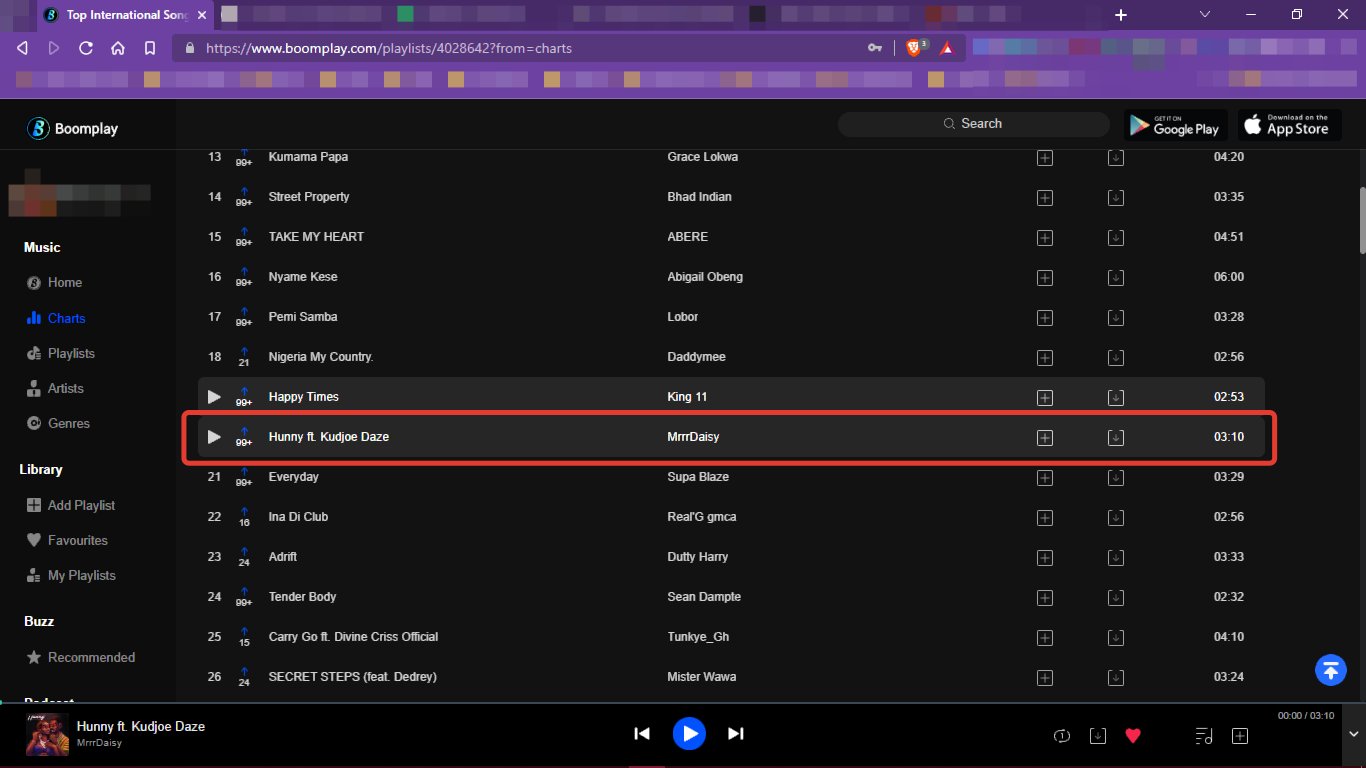Go back to the previous track
The image size is (1366, 768).
coord(642,734)
